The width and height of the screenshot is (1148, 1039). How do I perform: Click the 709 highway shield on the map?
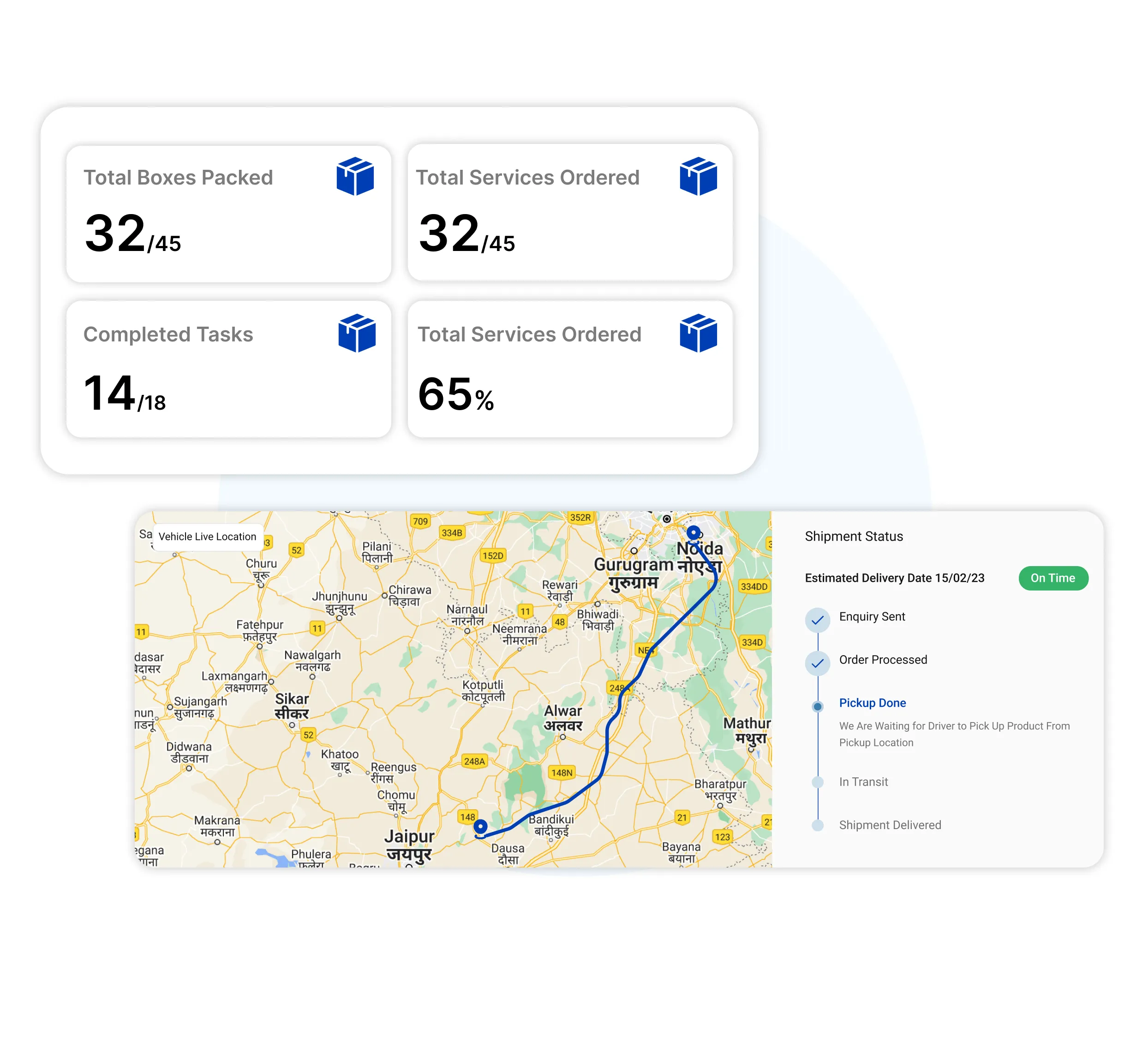click(420, 521)
